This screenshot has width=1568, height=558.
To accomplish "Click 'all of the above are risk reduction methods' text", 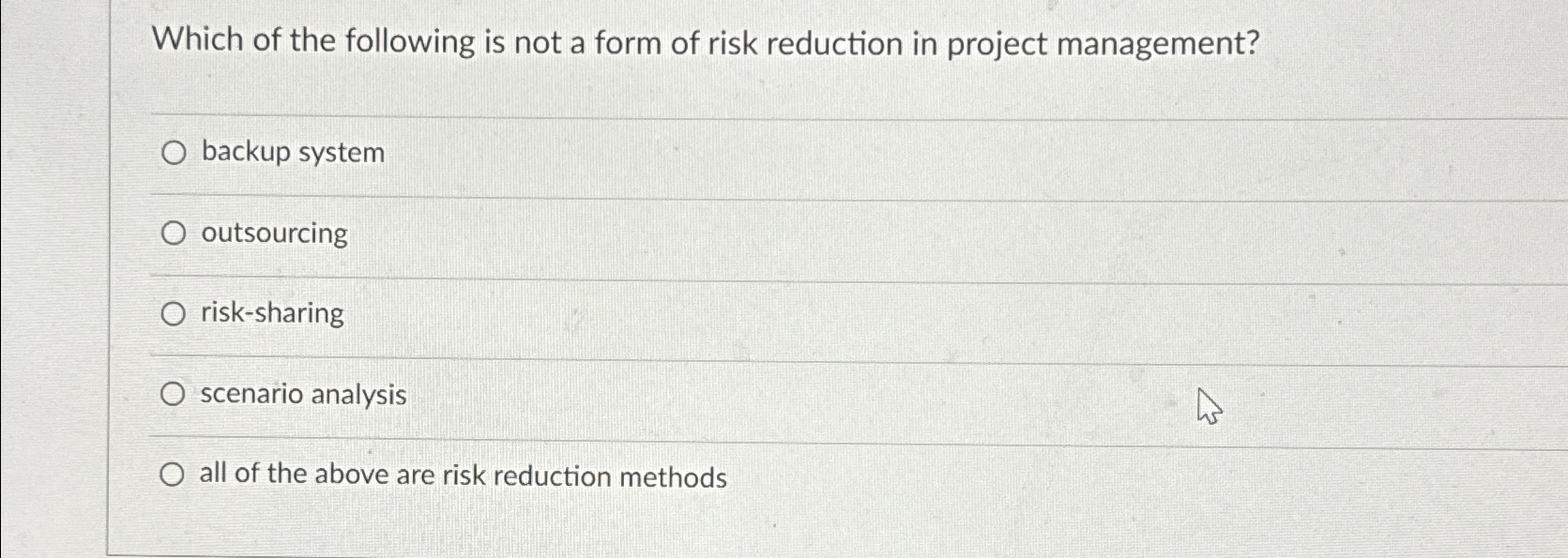I will click(463, 475).
